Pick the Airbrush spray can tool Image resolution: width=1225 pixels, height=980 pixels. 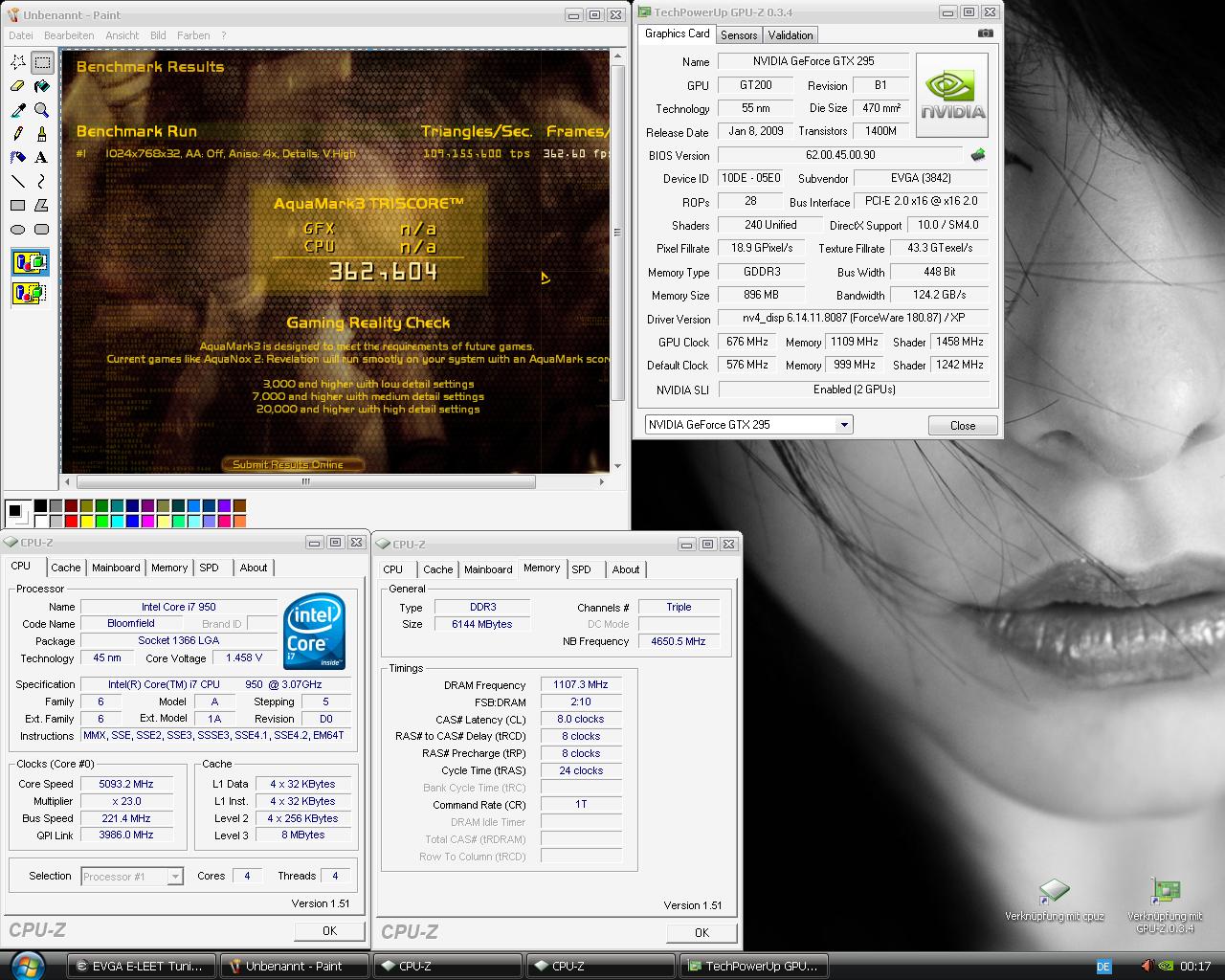[18, 158]
